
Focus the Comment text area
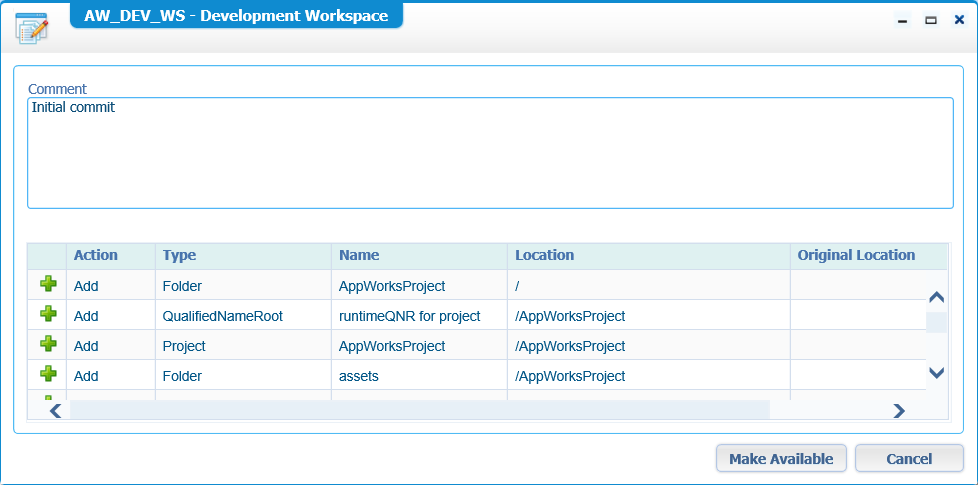(490, 153)
